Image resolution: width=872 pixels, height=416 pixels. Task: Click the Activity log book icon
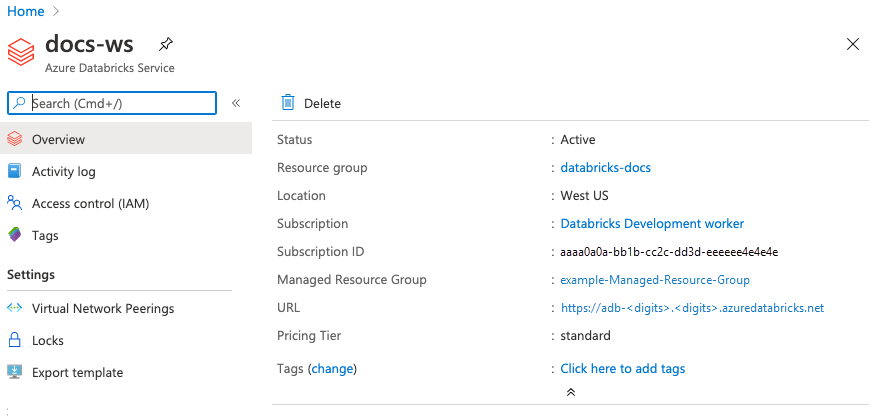14,171
